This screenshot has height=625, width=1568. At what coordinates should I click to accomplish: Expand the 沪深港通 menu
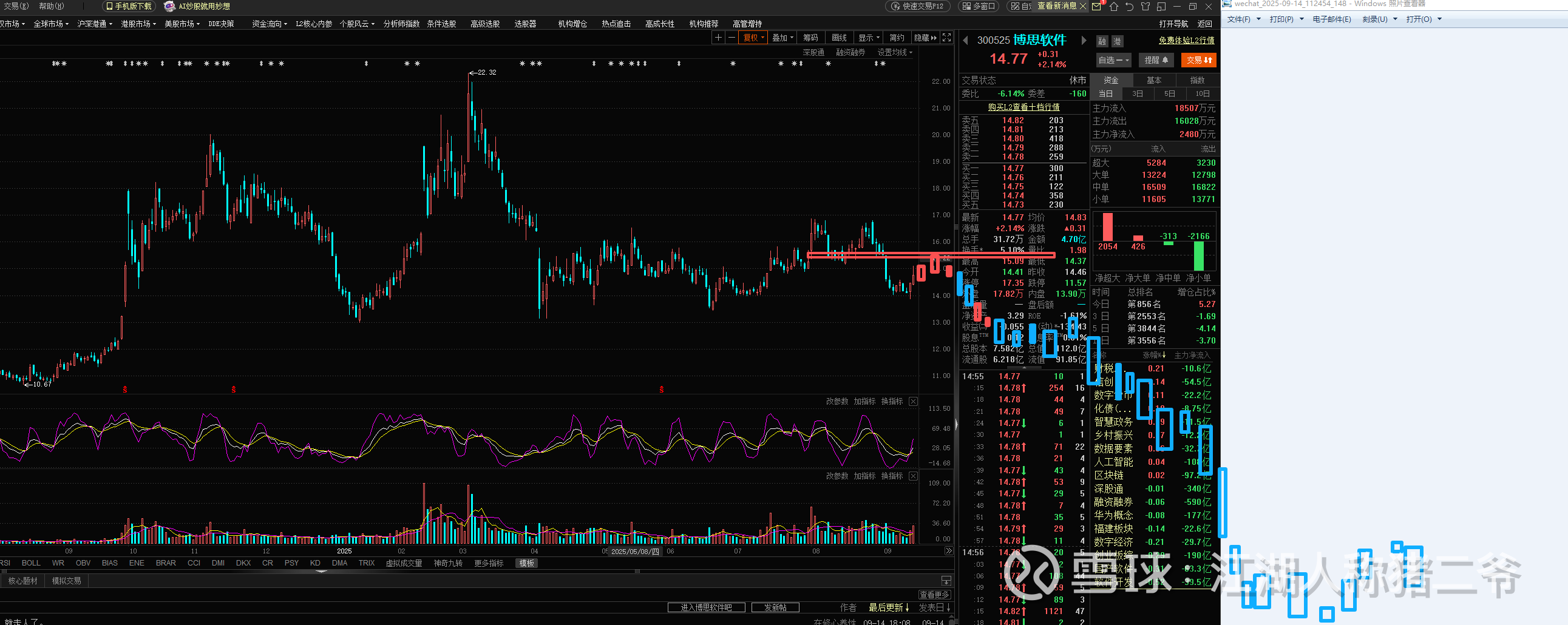tap(94, 24)
